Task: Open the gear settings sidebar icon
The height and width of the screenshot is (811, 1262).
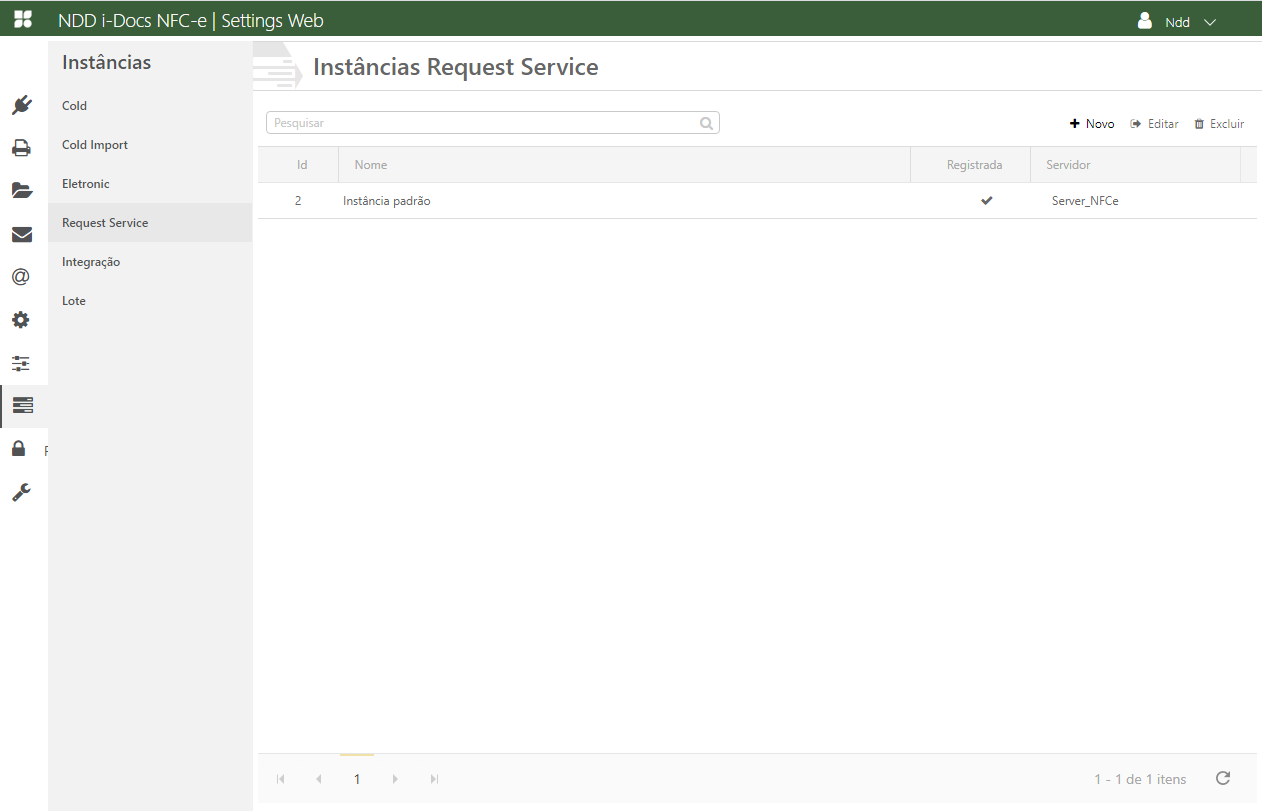Action: point(21,320)
